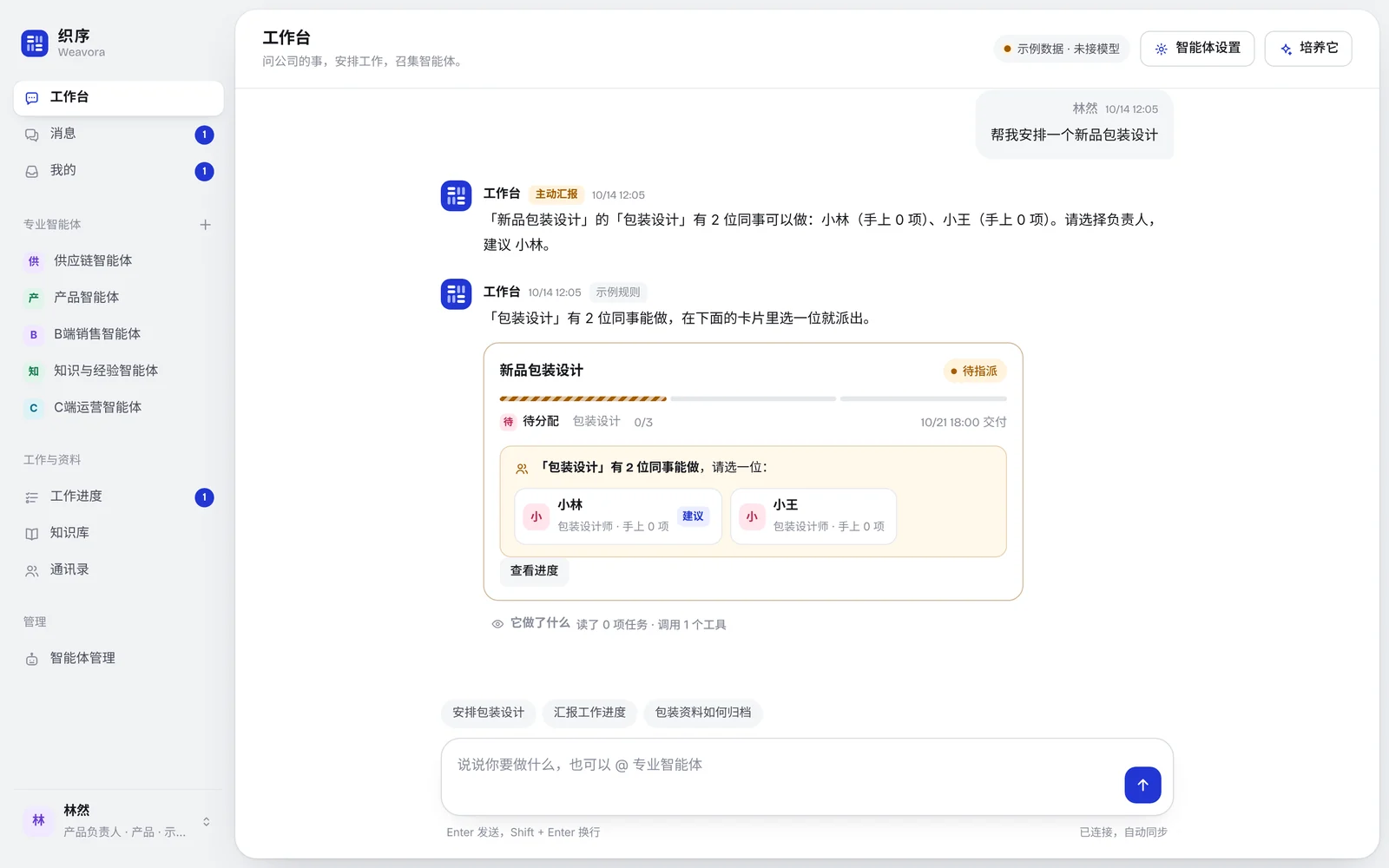1389x868 pixels.
Task: Click the 待指派 status badge
Action: coord(974,371)
